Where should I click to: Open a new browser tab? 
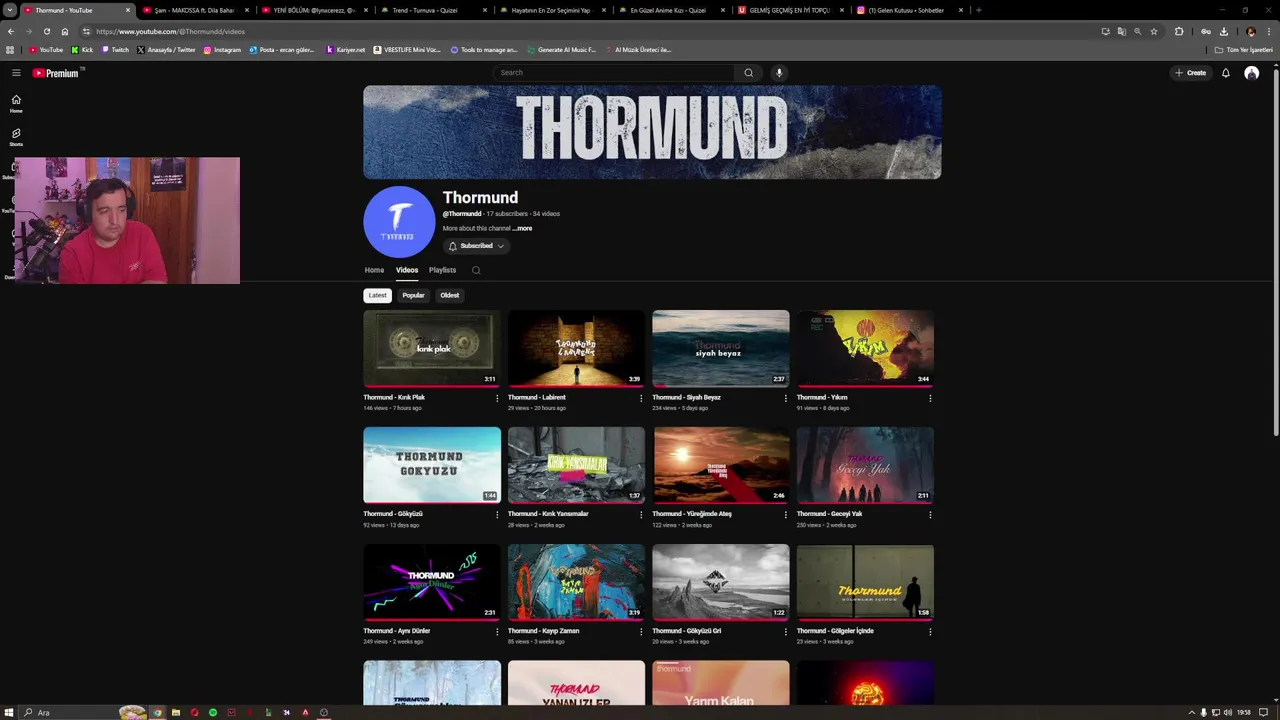click(x=978, y=10)
